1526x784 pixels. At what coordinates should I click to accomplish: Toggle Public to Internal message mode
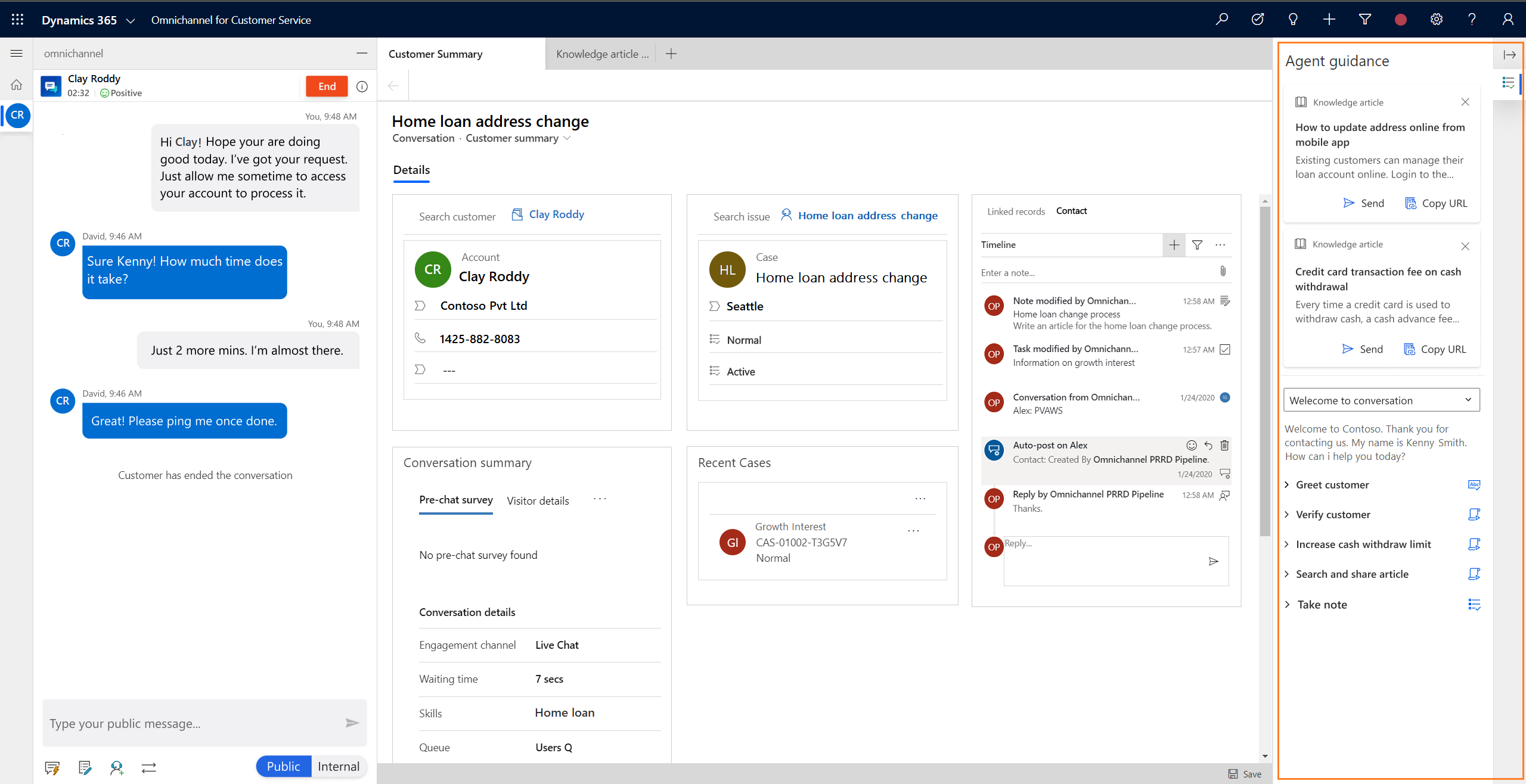(x=339, y=766)
